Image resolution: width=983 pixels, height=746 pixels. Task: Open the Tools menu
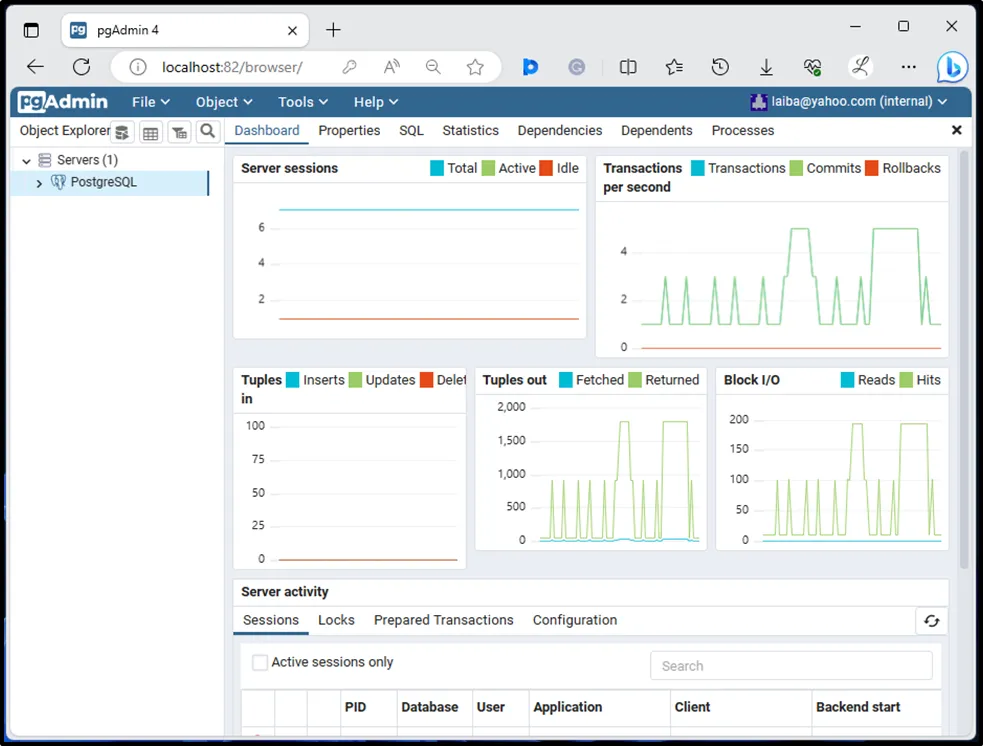pos(303,102)
